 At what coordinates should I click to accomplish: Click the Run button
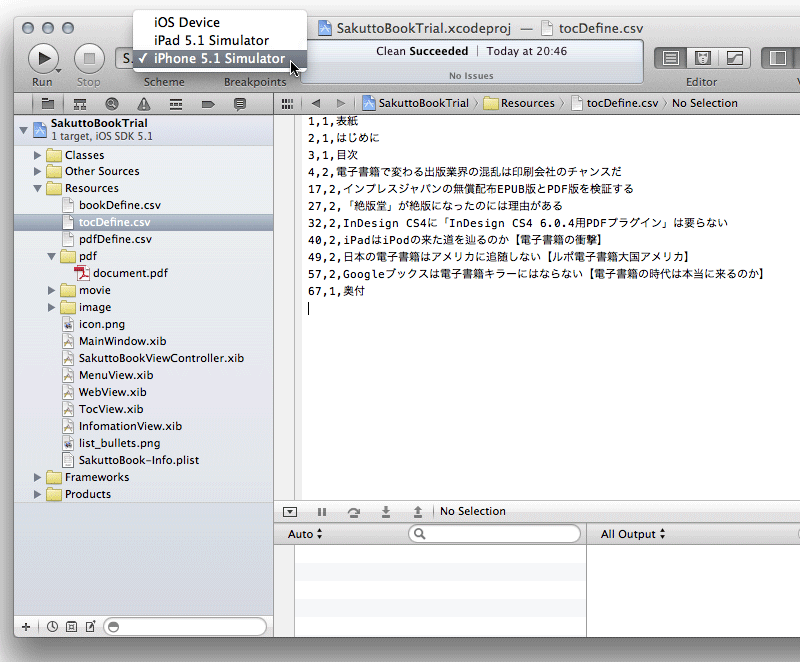pos(43,59)
